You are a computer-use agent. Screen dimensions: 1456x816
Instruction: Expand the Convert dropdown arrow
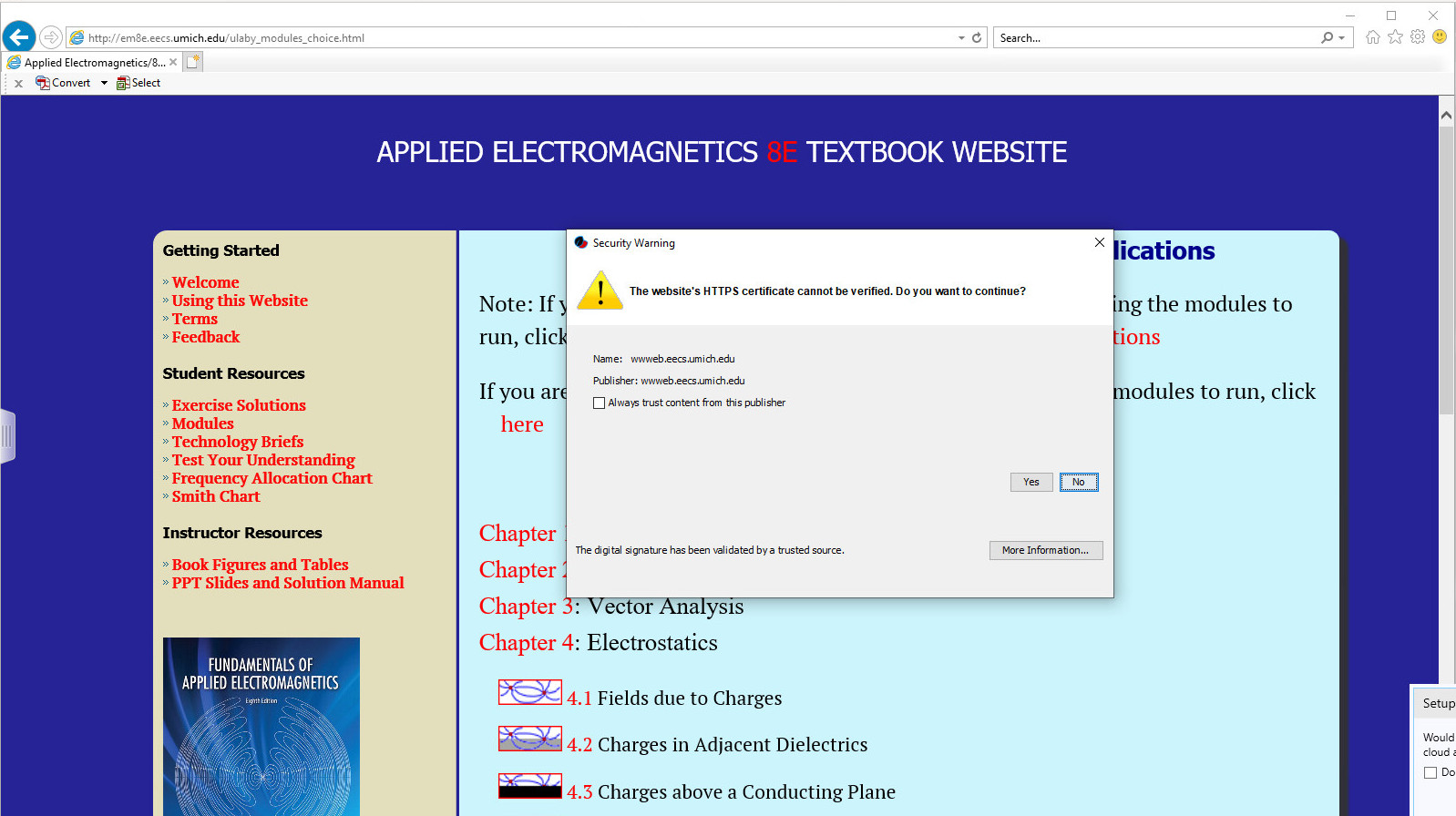[x=104, y=83]
